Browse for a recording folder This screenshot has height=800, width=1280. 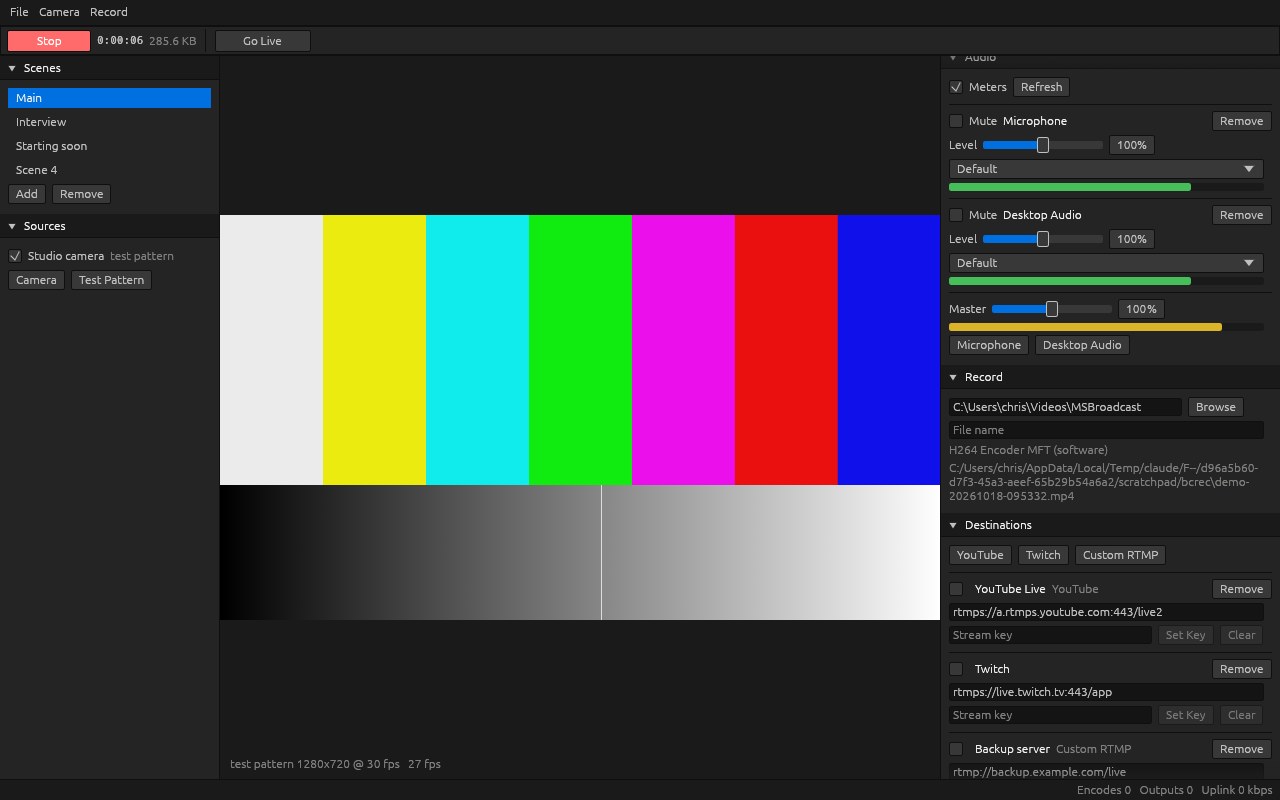tap(1216, 407)
